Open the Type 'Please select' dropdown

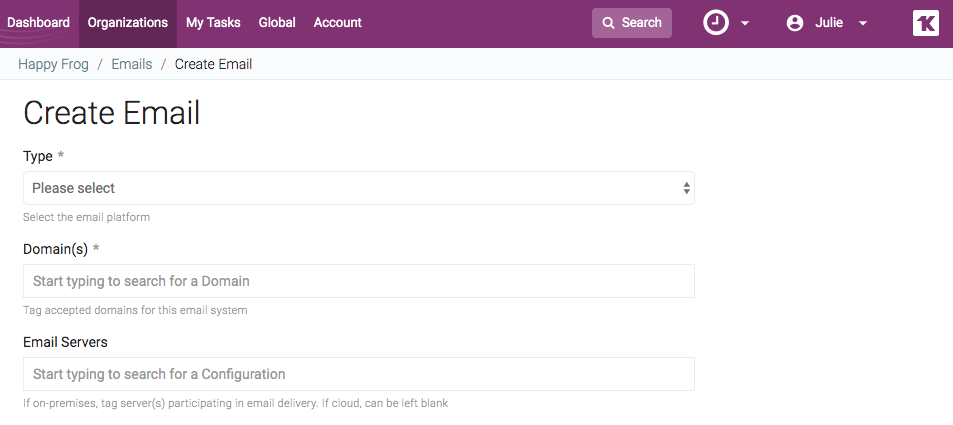(x=359, y=188)
